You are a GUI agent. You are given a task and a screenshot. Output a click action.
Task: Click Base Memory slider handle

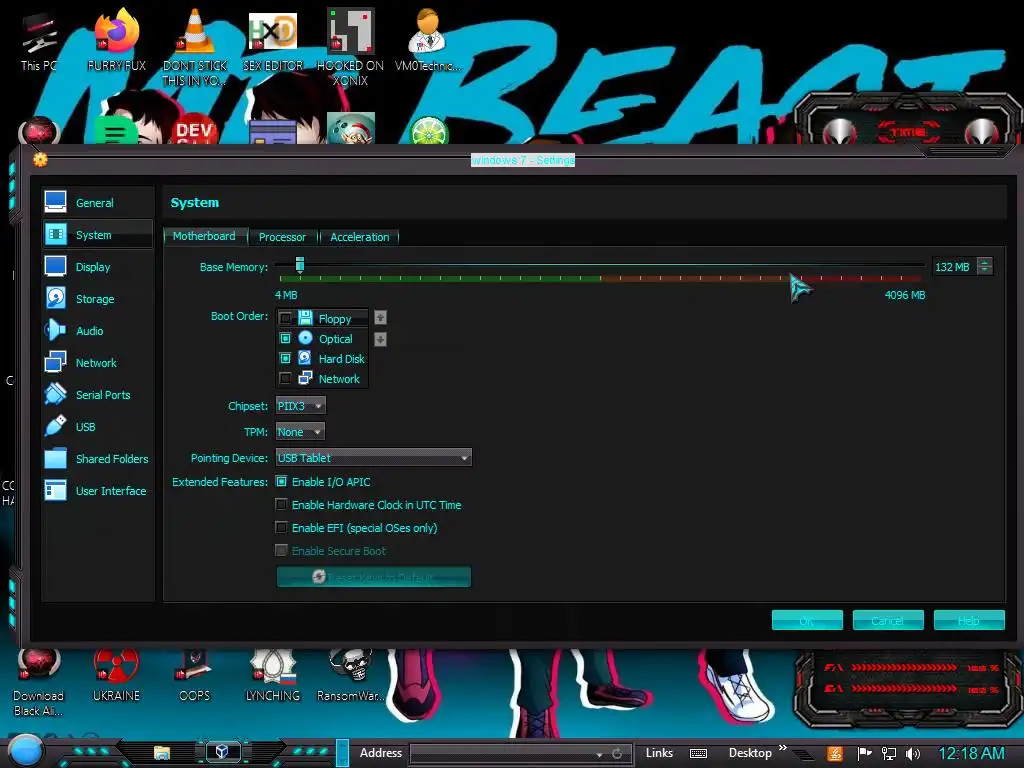click(x=300, y=264)
